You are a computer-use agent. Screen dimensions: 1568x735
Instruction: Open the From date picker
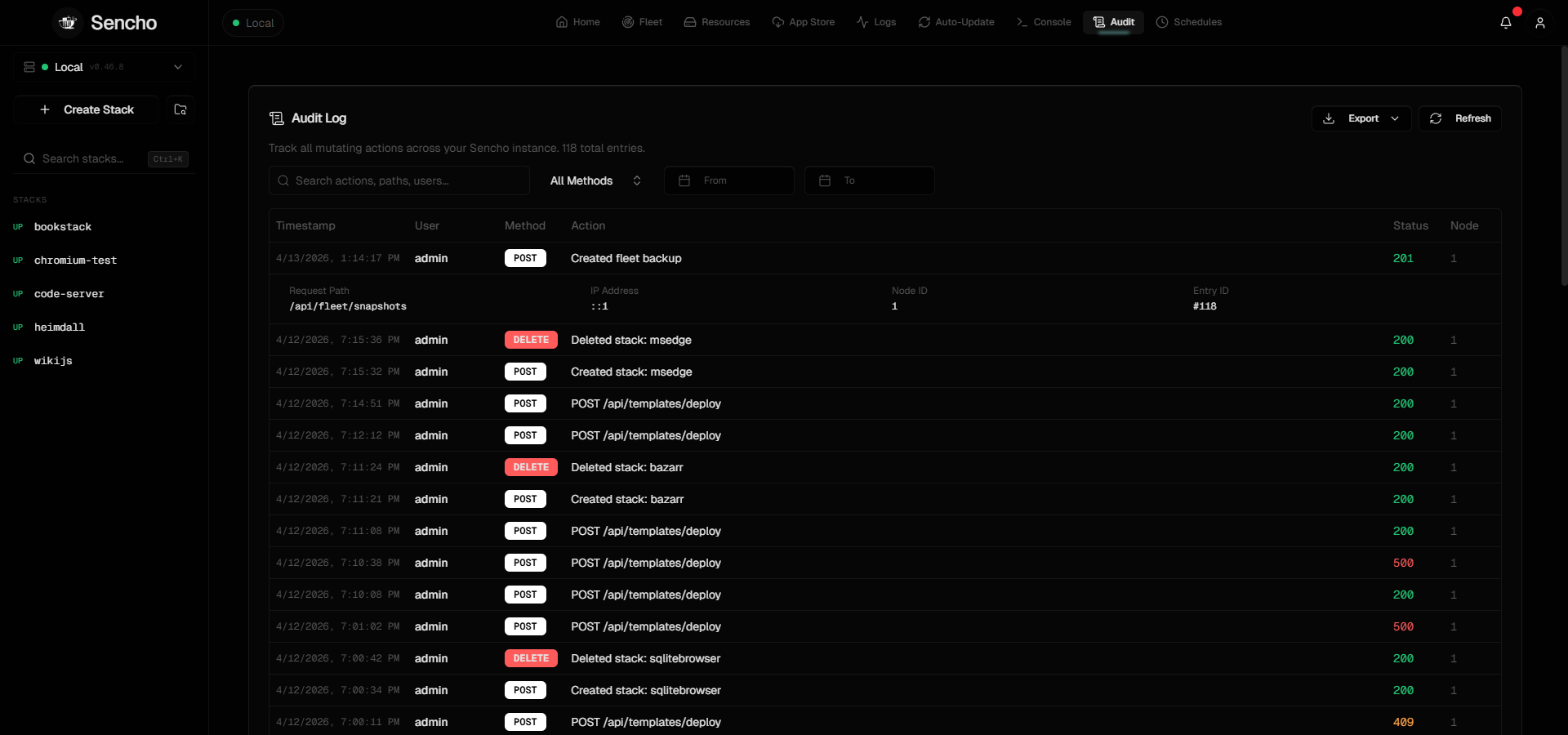729,180
